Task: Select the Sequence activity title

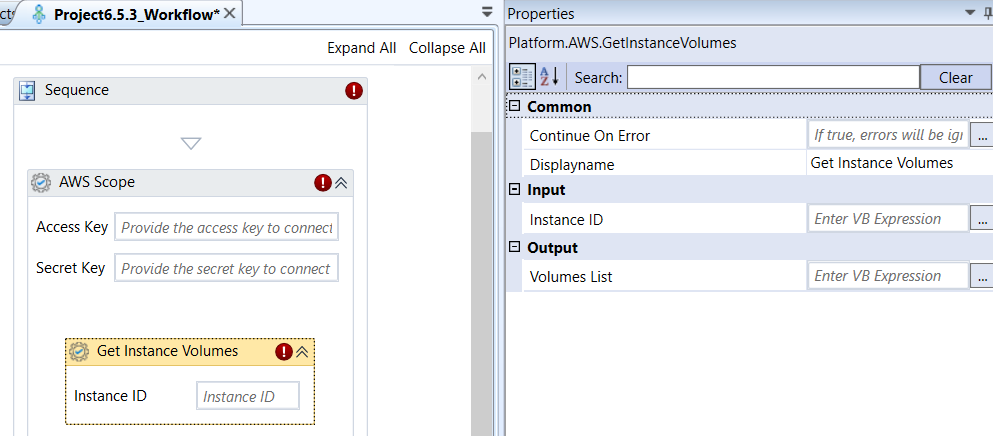Action: point(77,90)
